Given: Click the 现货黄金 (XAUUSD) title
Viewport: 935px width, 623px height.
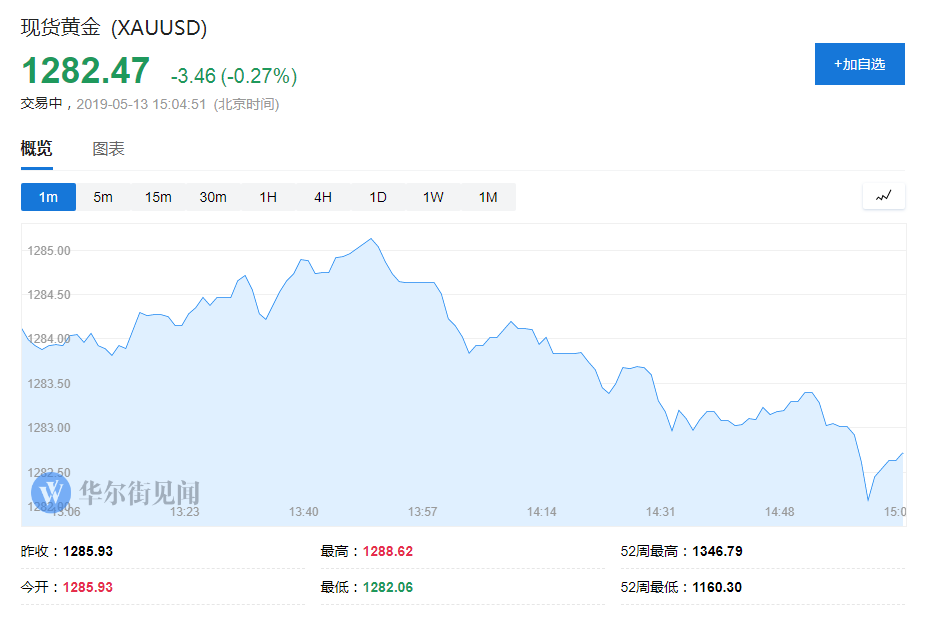Looking at the screenshot, I should click(x=114, y=28).
